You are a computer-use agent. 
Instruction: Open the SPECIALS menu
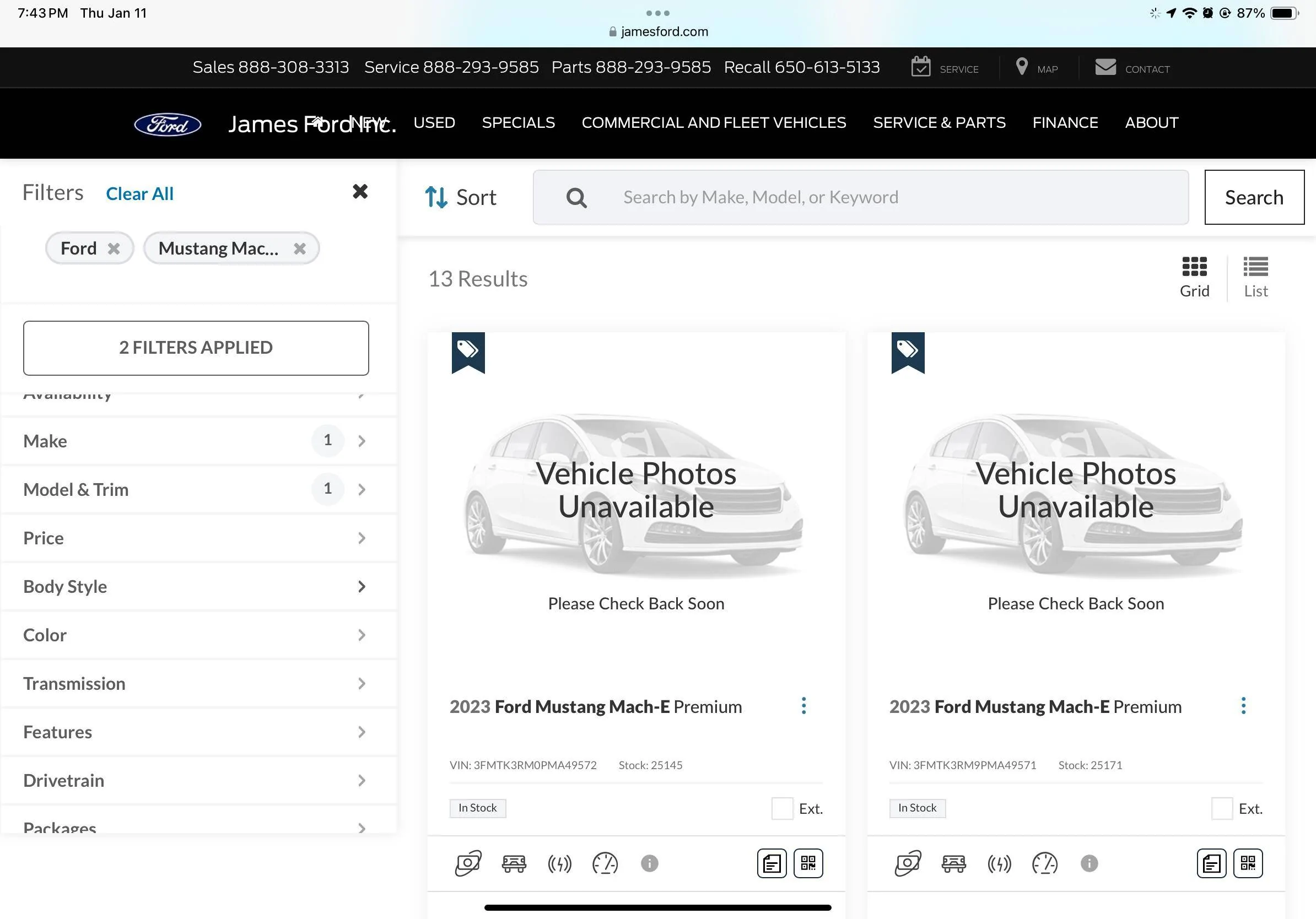click(518, 123)
